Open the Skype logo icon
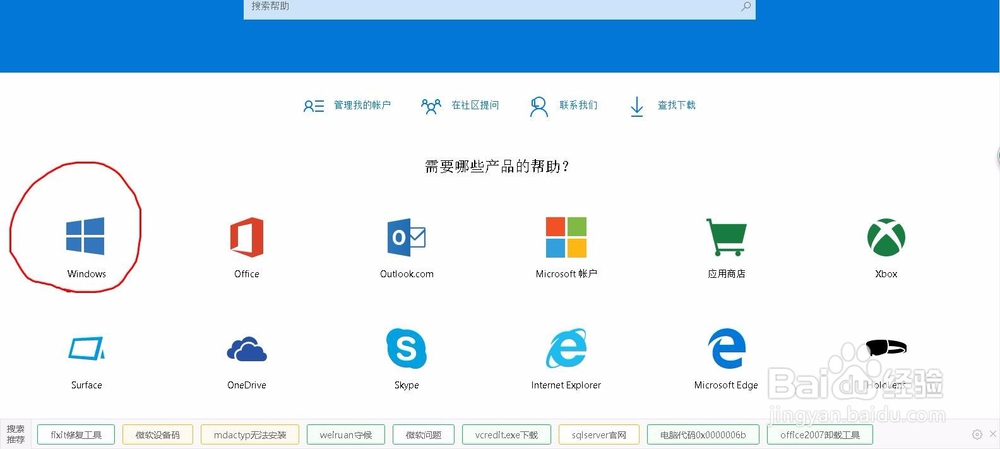The width and height of the screenshot is (1000, 449). point(406,348)
